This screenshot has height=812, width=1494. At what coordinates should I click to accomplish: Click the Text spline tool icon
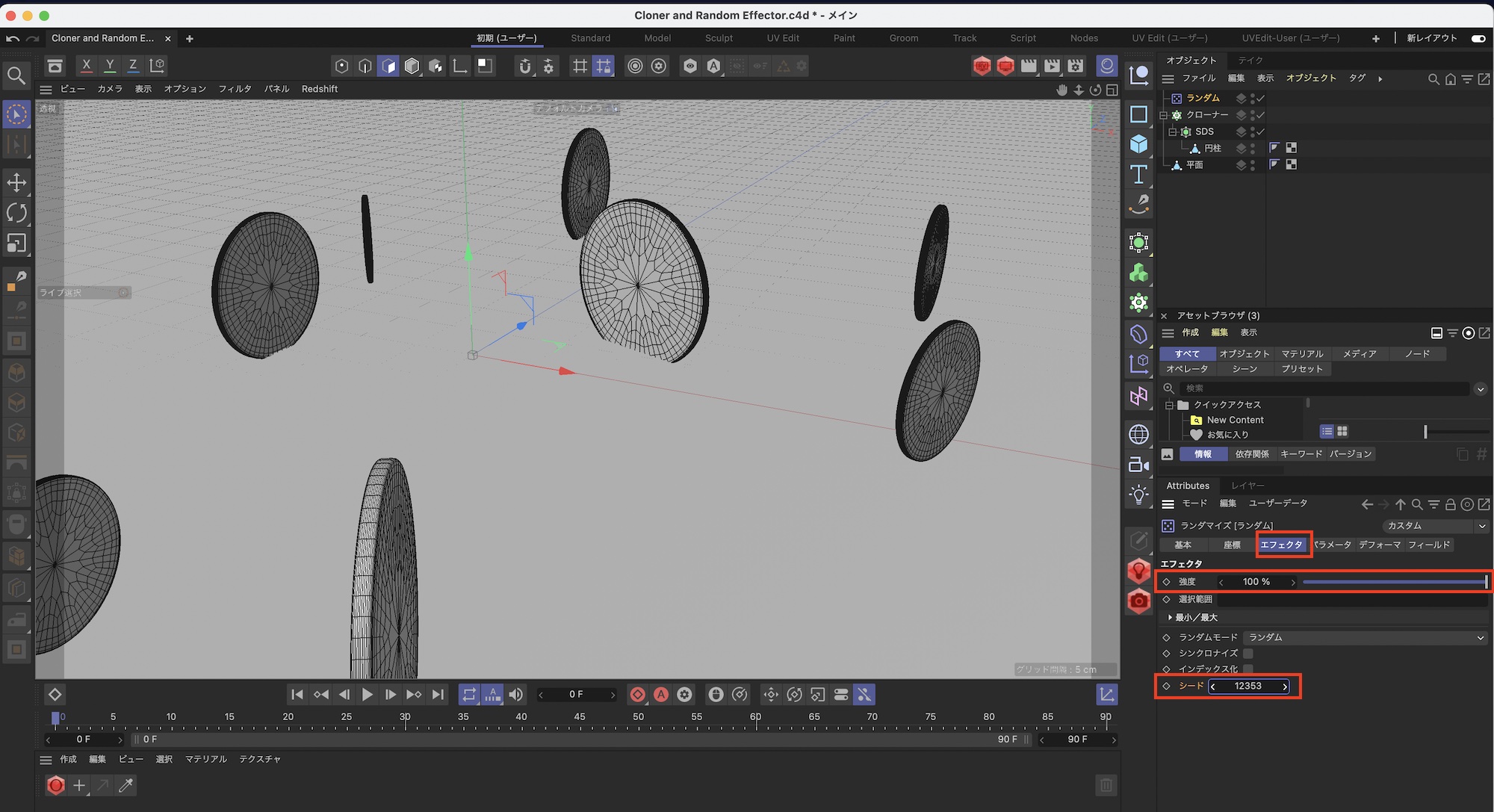1138,174
